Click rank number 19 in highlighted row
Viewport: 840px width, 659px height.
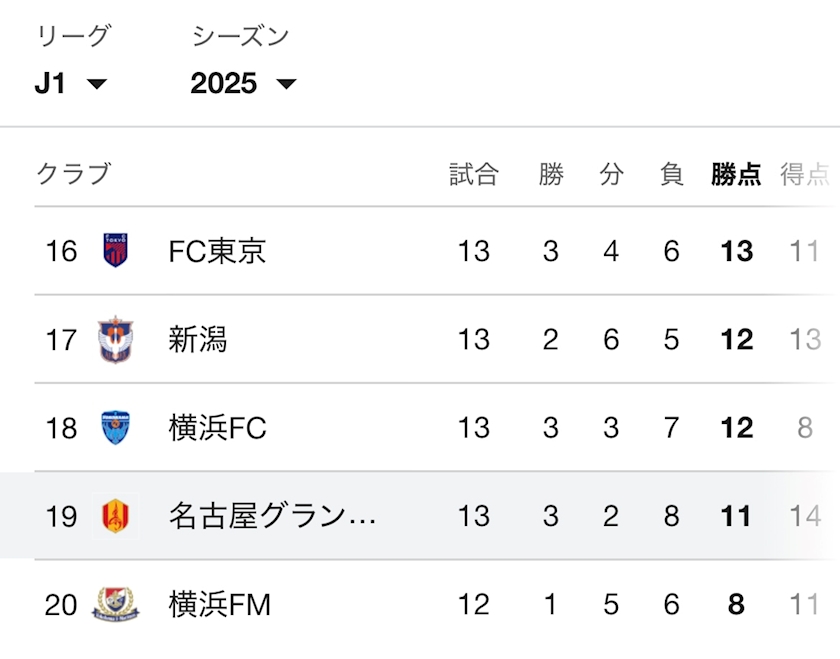tap(62, 516)
